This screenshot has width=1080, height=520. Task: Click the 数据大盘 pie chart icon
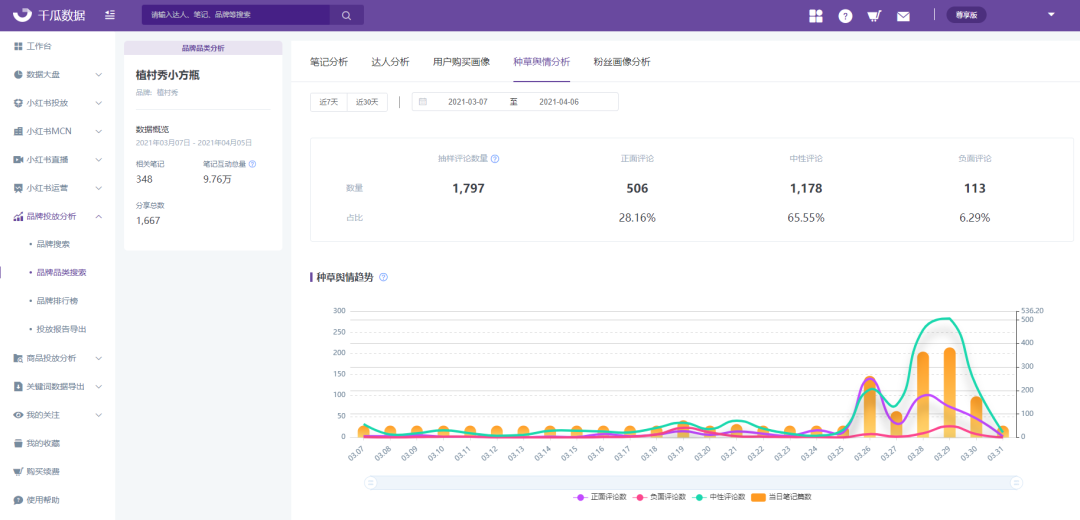(x=19, y=74)
